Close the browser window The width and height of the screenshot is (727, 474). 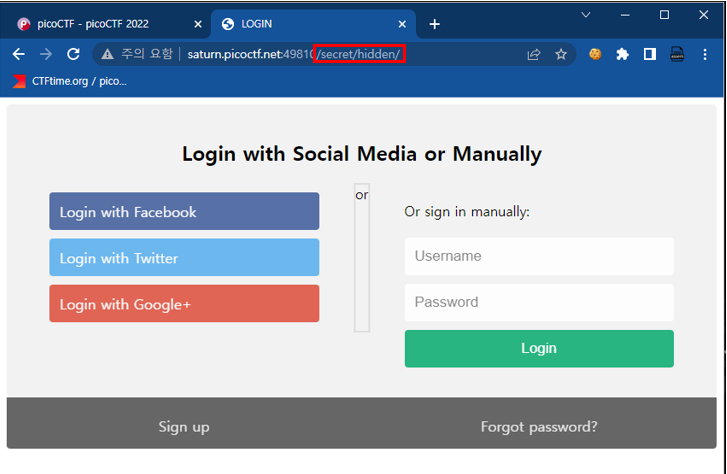pos(703,15)
